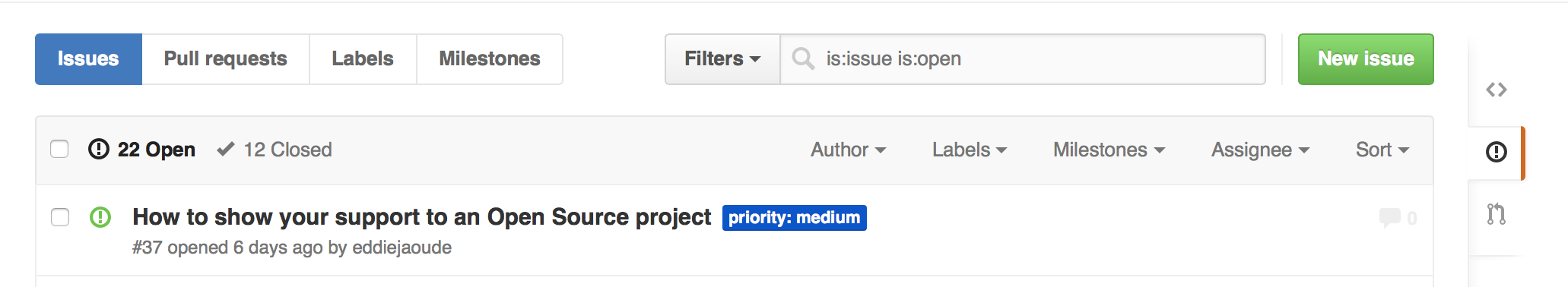The width and height of the screenshot is (1568, 287).
Task: Click the New issue button
Action: click(1366, 58)
